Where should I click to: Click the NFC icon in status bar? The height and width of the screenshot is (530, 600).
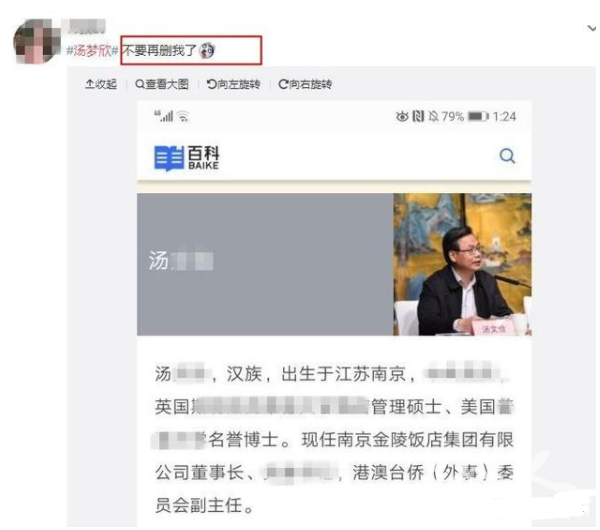pyautogui.click(x=418, y=116)
